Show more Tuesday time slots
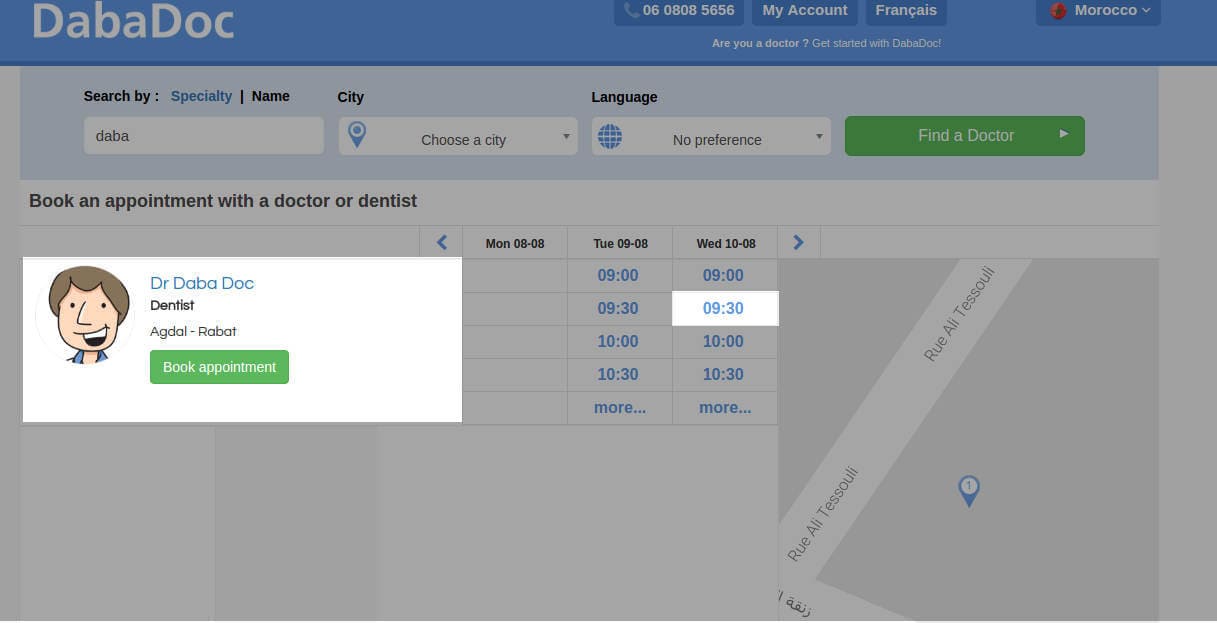Screen dimensions: 1217x623 (619, 407)
